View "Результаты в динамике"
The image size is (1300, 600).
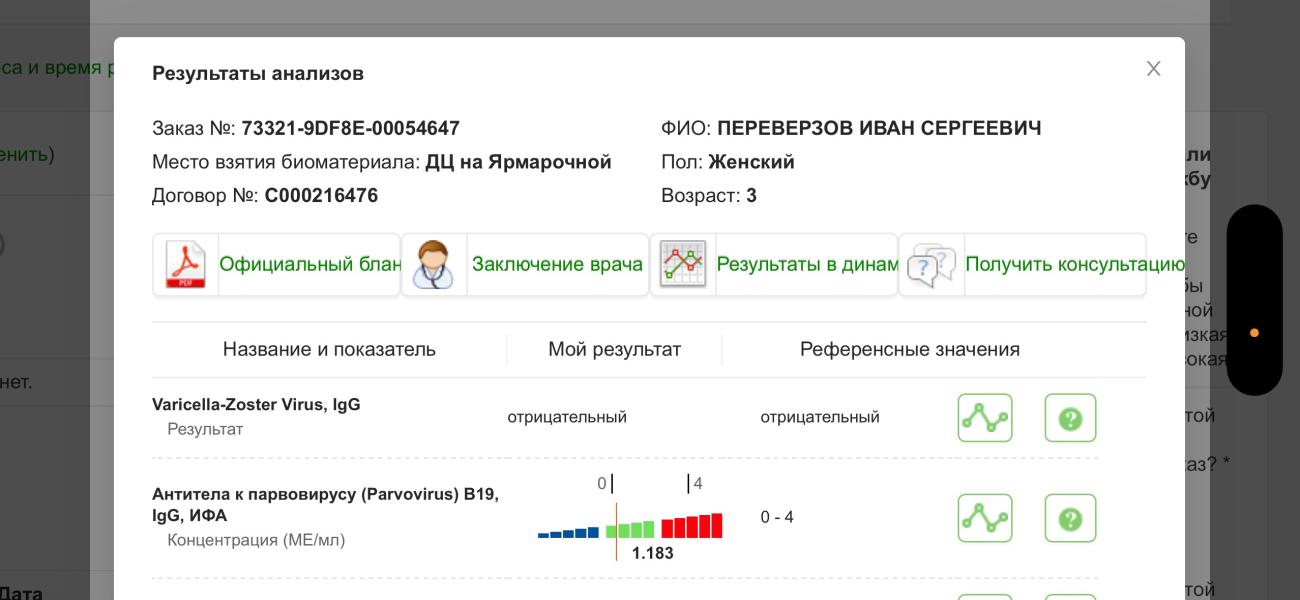click(x=807, y=265)
